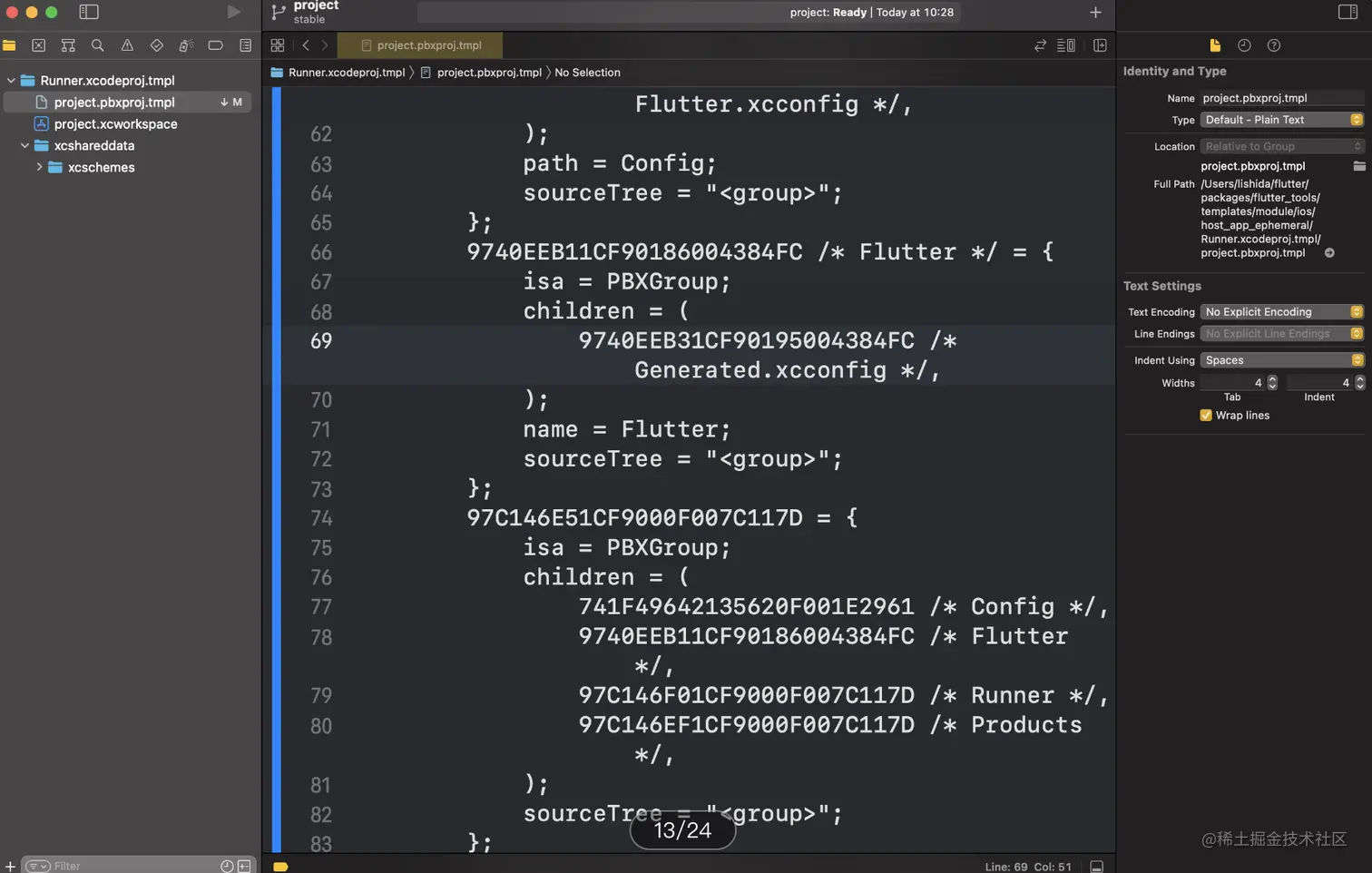Collapse the Runner.xcodeproj.tmpl folder
Screen dimensions: 1372x873
pyautogui.click(x=11, y=81)
